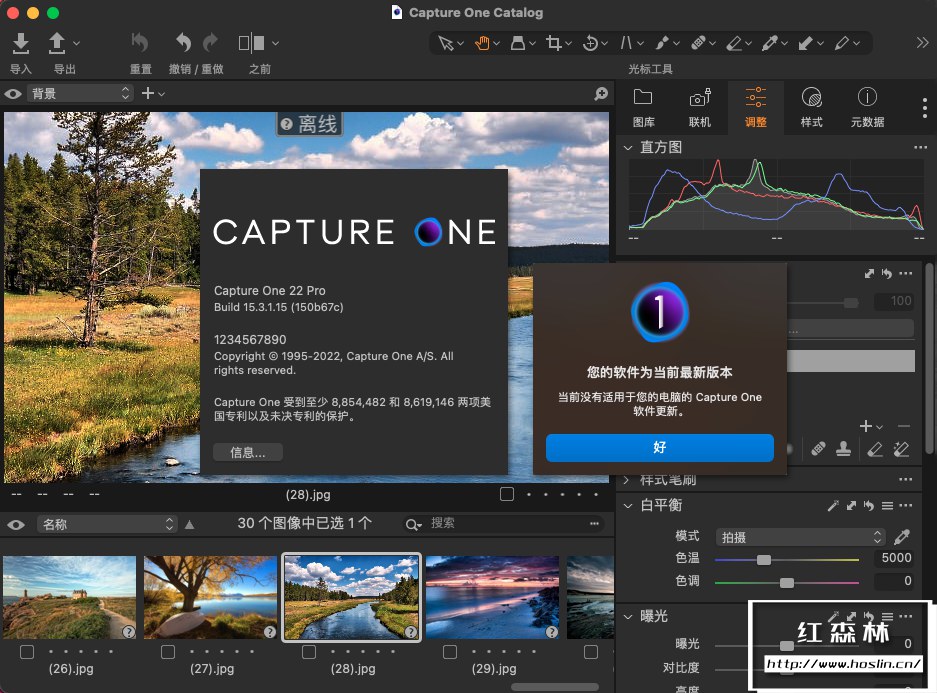
Task: Click the Export (导出) icon
Action: click(x=58, y=43)
